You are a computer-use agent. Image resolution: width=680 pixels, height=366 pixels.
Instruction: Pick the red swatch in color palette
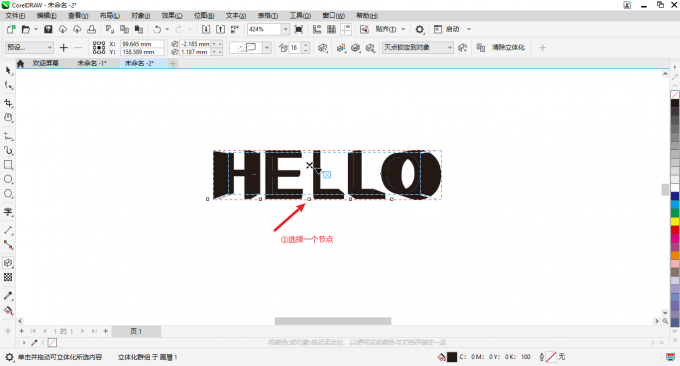pos(675,230)
